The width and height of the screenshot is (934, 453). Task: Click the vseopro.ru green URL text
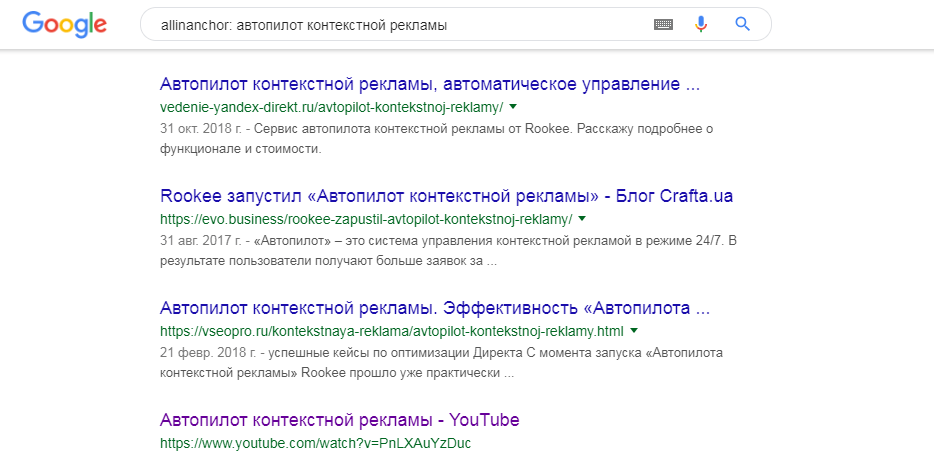(392, 331)
